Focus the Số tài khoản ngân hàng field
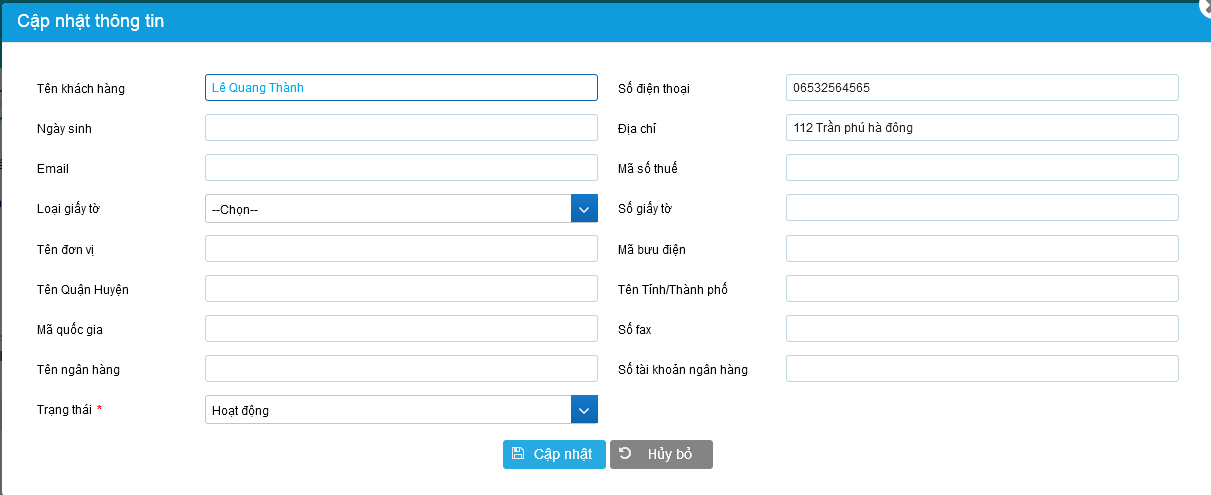This screenshot has width=1211, height=495. pyautogui.click(x=981, y=369)
